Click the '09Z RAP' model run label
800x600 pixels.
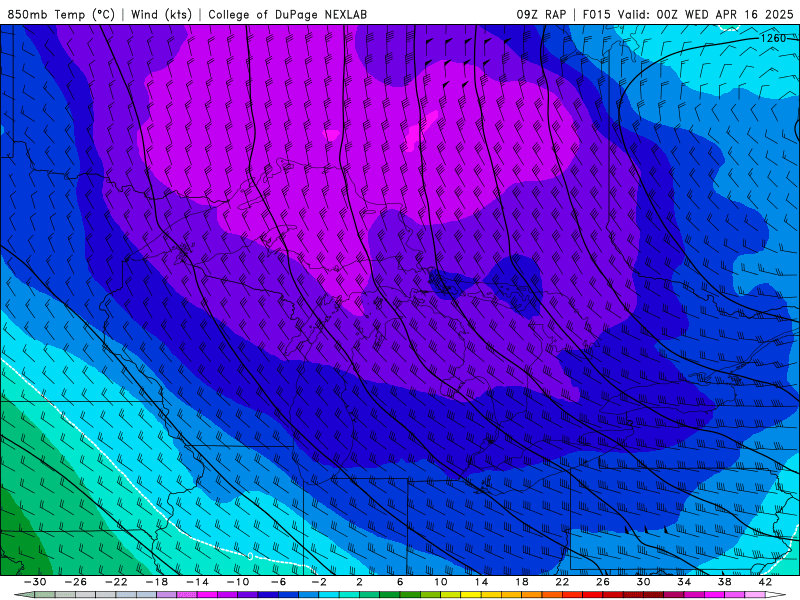541,15
